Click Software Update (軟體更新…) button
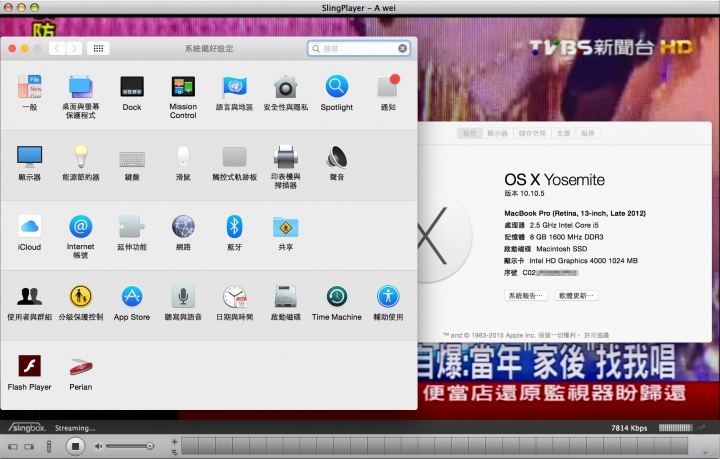 [576, 296]
